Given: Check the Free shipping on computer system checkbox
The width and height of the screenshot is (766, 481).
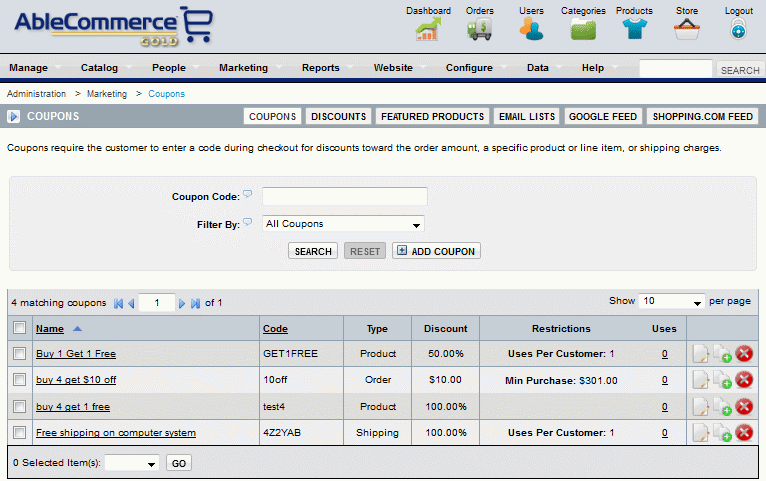Looking at the screenshot, I should (20, 432).
